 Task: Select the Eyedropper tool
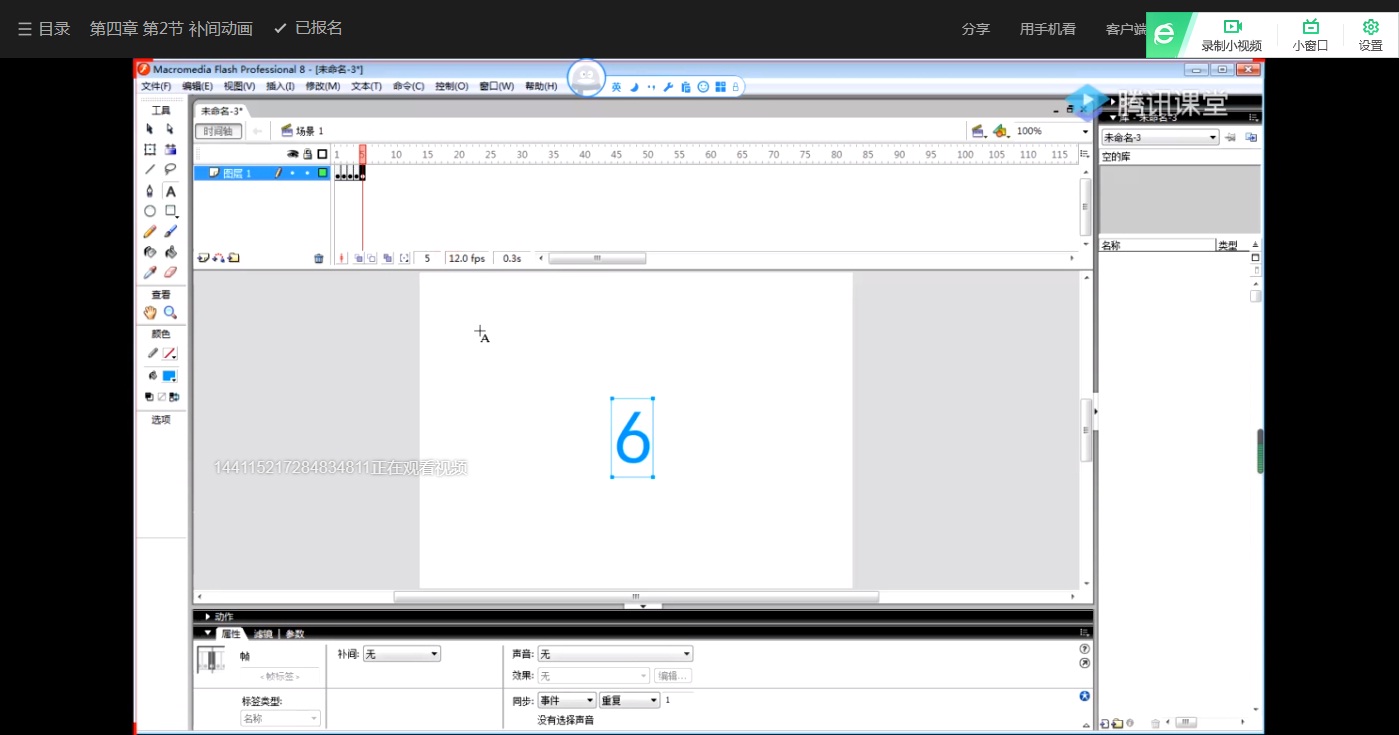tap(150, 271)
